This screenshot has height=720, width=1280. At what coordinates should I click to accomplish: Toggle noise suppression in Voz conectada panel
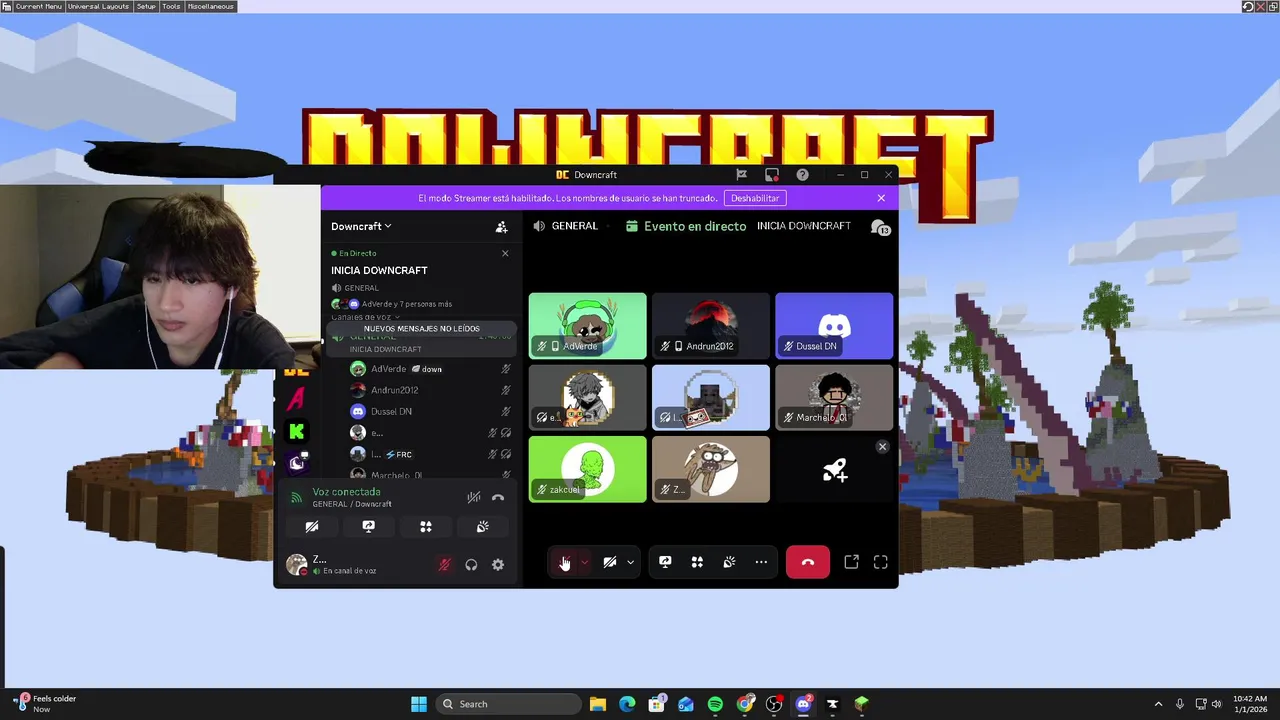pyautogui.click(x=474, y=497)
